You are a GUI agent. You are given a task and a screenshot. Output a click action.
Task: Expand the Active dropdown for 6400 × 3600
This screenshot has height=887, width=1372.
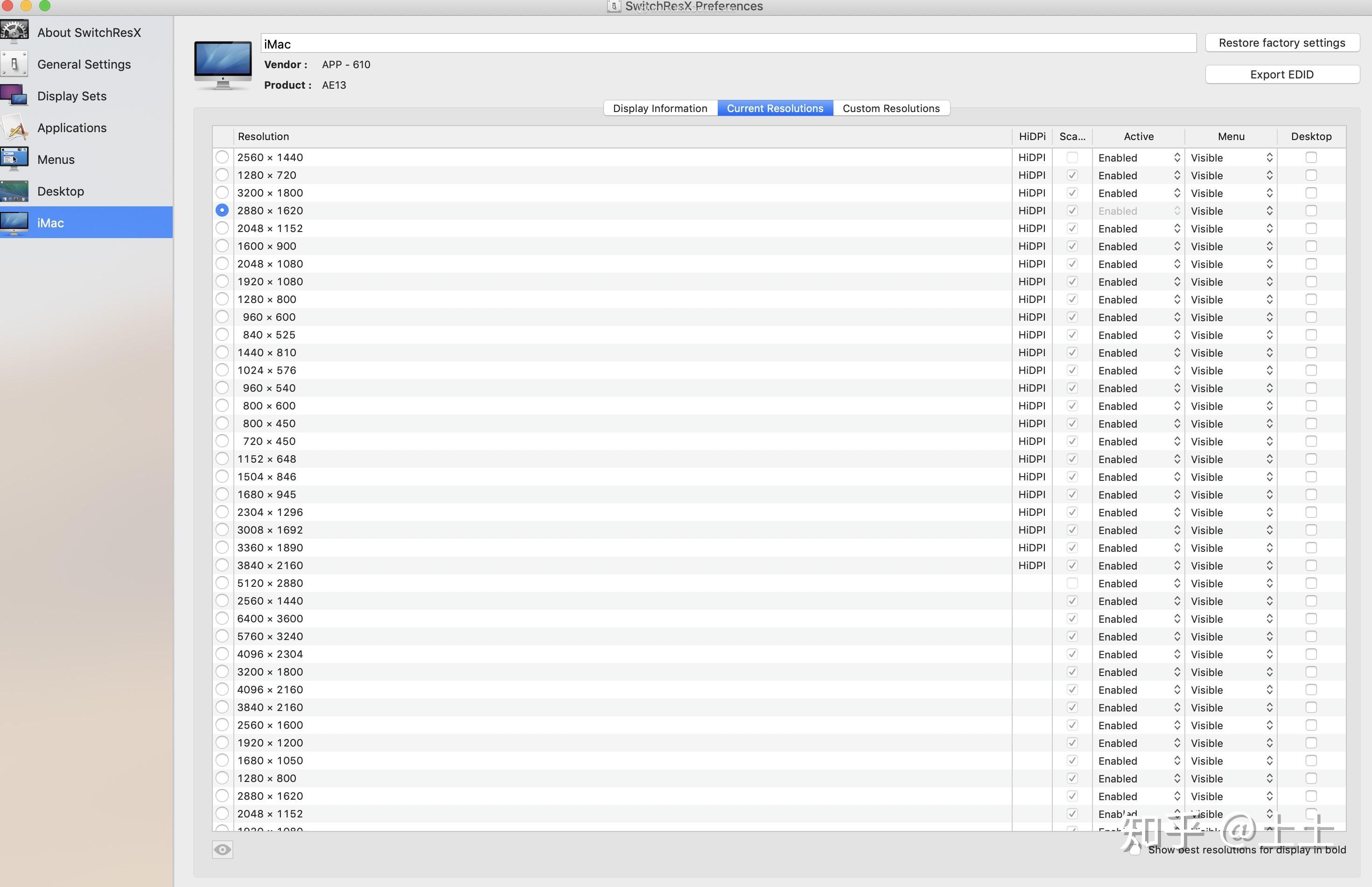(x=1138, y=619)
